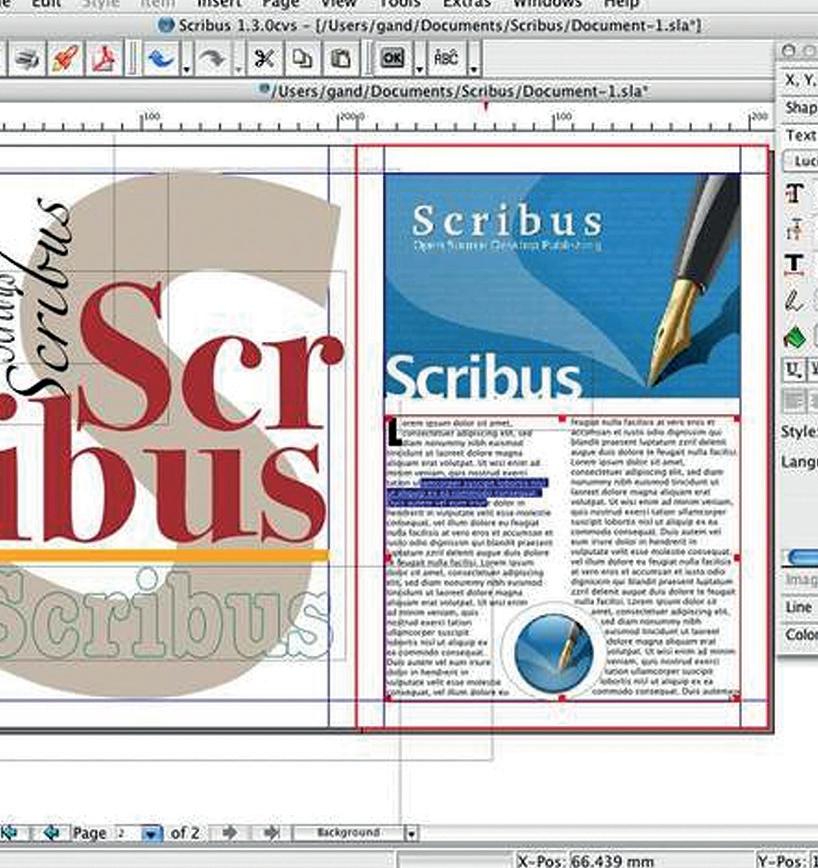The image size is (818, 868).
Task: Click the OK button tool icon
Action: 392,58
